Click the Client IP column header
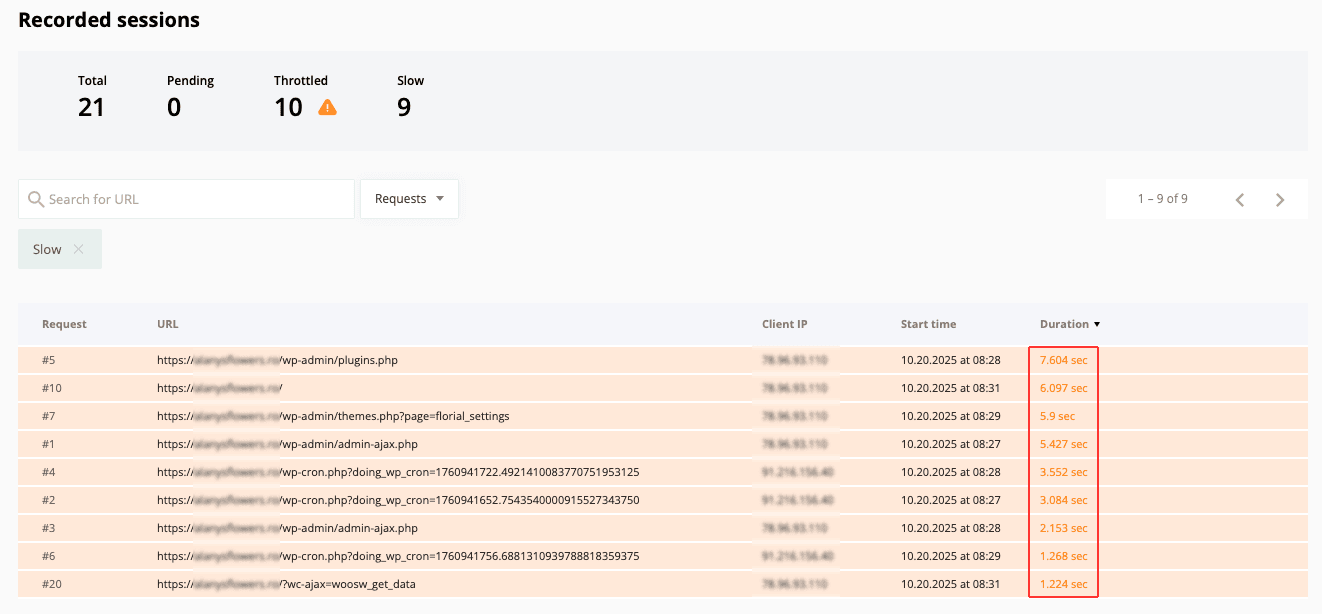 point(784,324)
